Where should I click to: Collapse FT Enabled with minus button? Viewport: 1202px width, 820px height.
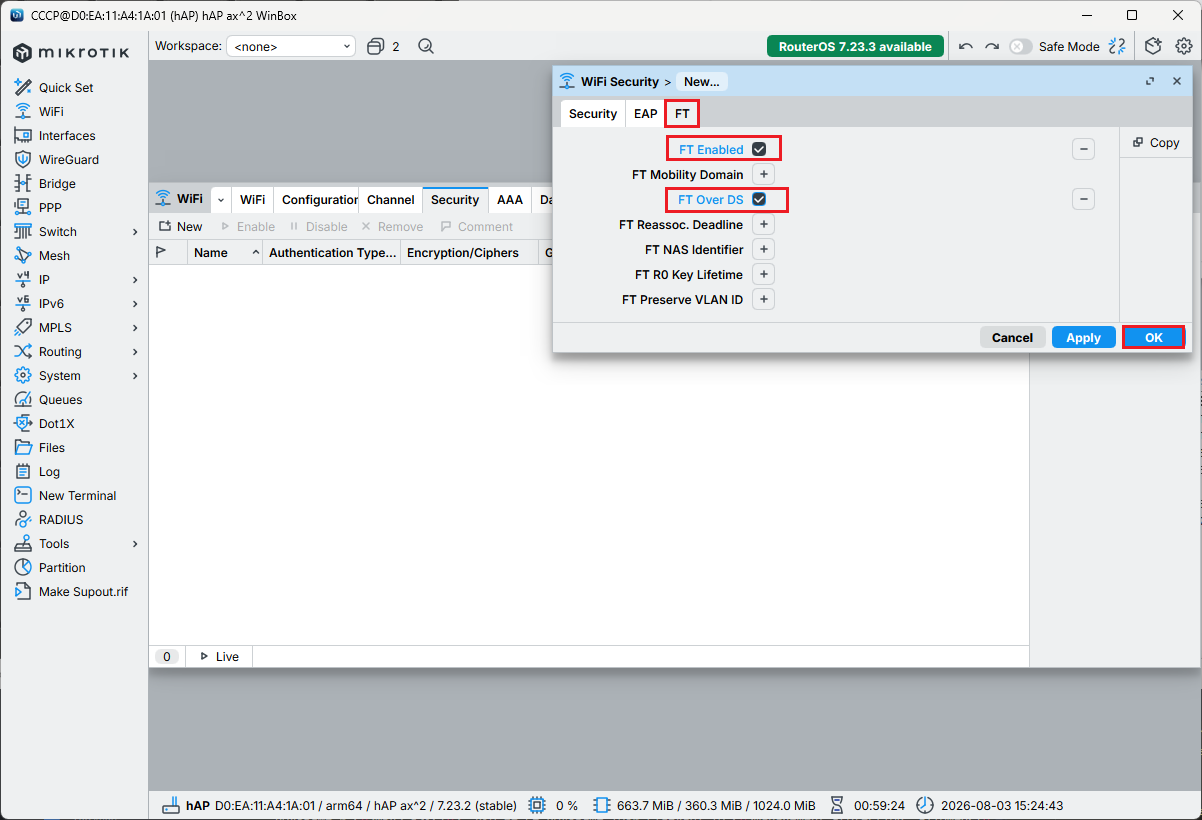pyautogui.click(x=1083, y=149)
